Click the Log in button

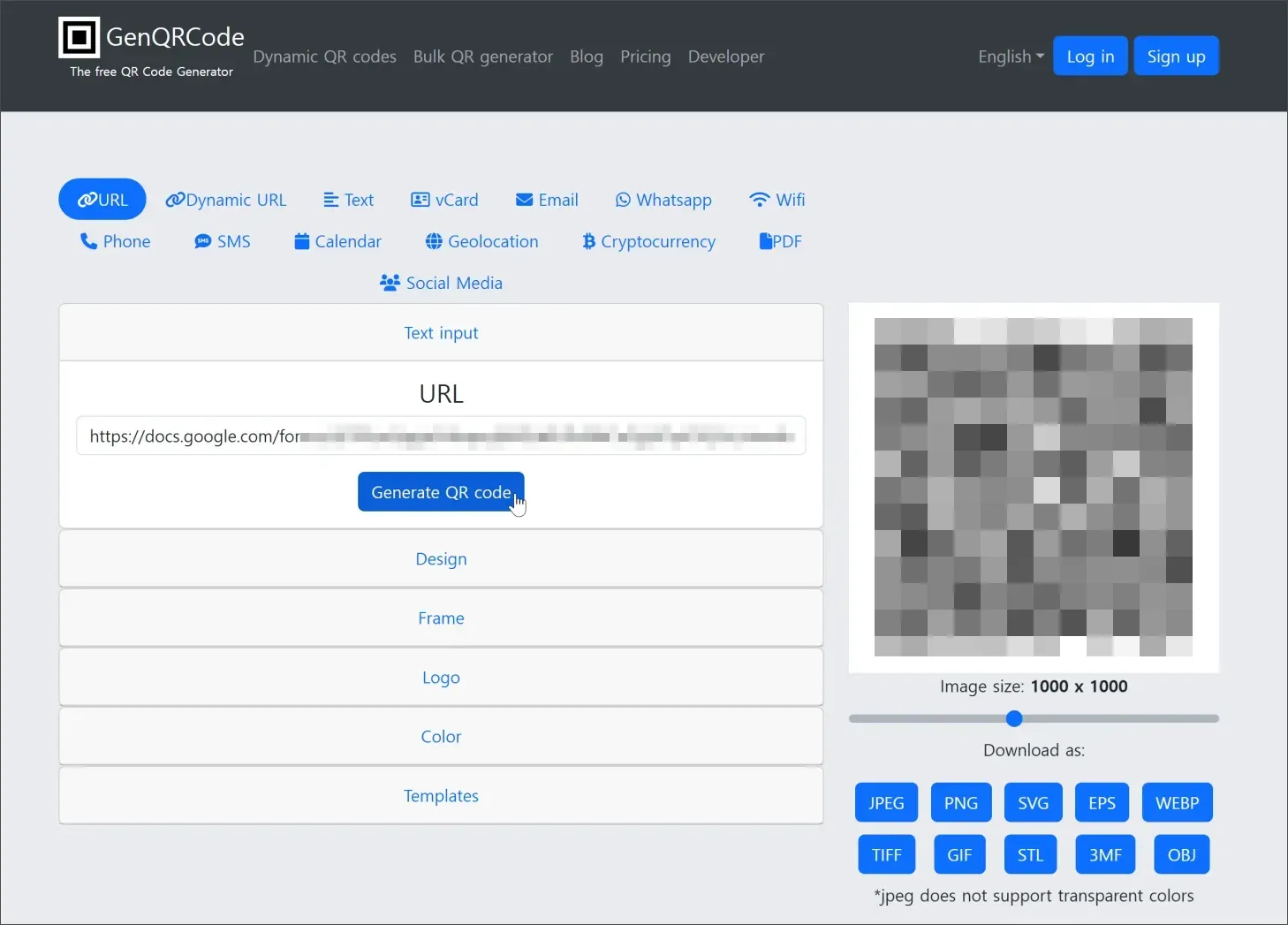(1090, 56)
